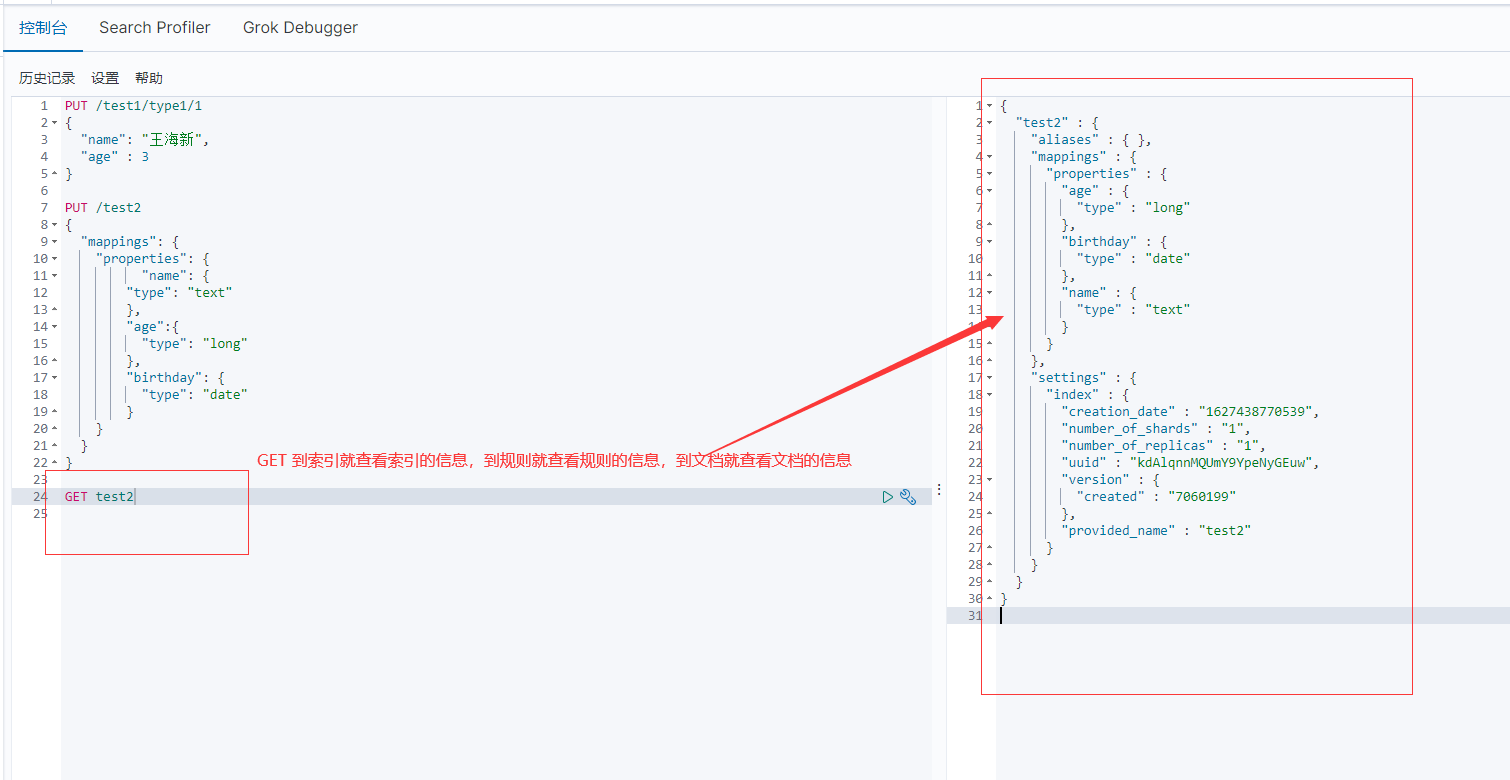
Task: Open 历史记录 history
Action: [x=47, y=78]
